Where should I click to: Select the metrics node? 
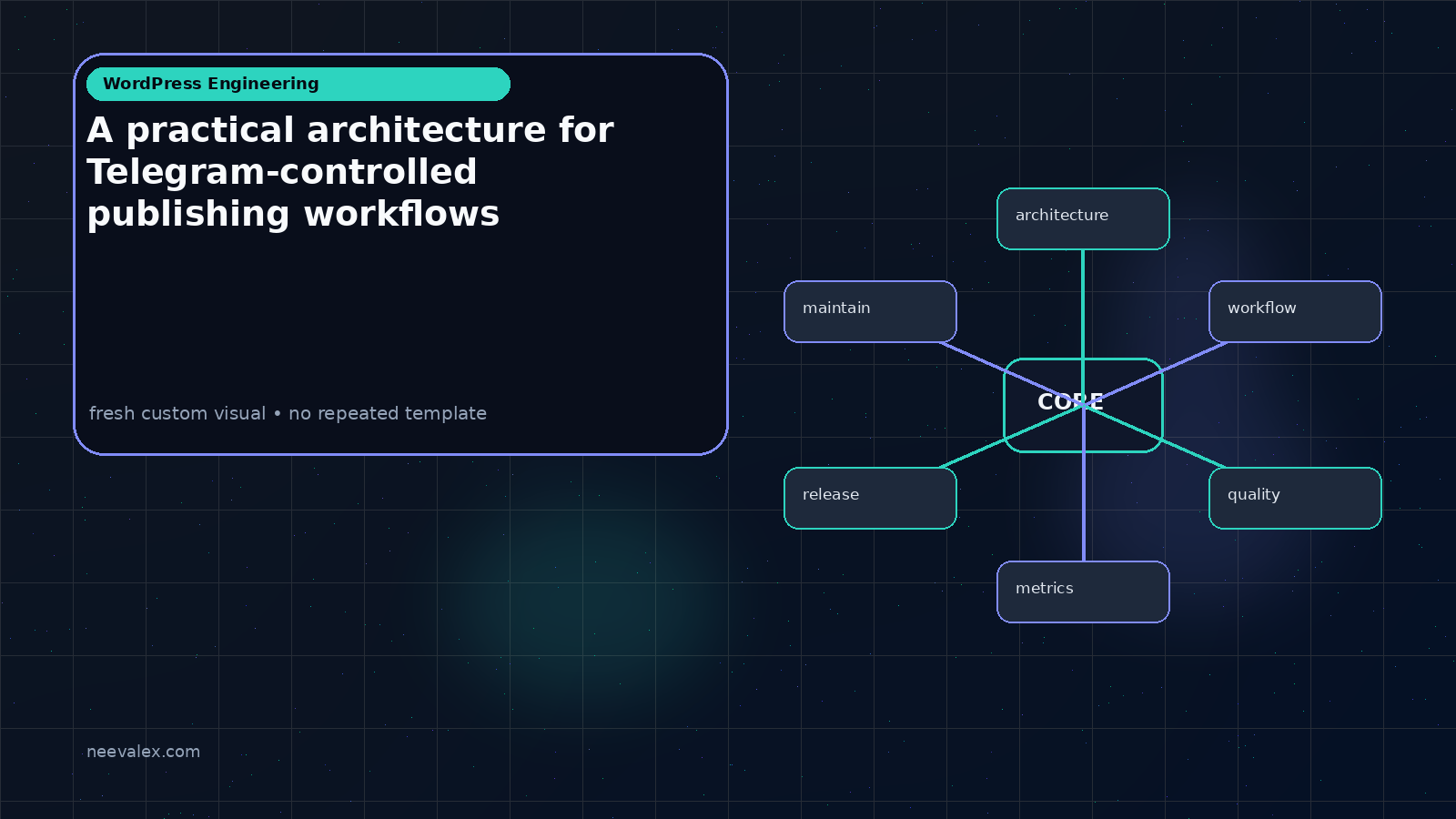pyautogui.click(x=1083, y=591)
